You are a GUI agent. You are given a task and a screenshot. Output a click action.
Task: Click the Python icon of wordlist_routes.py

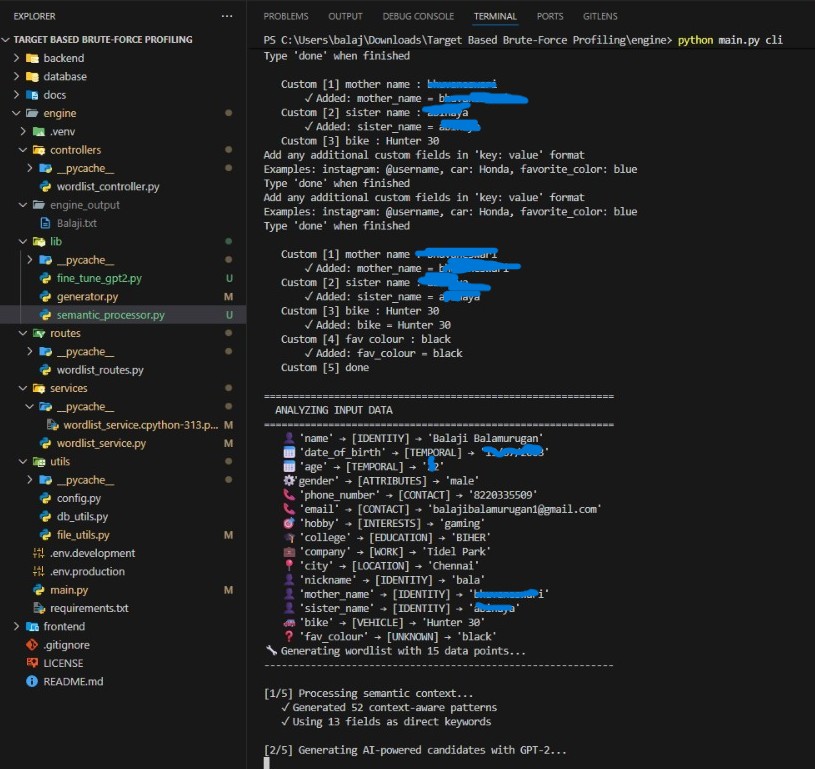(x=46, y=370)
